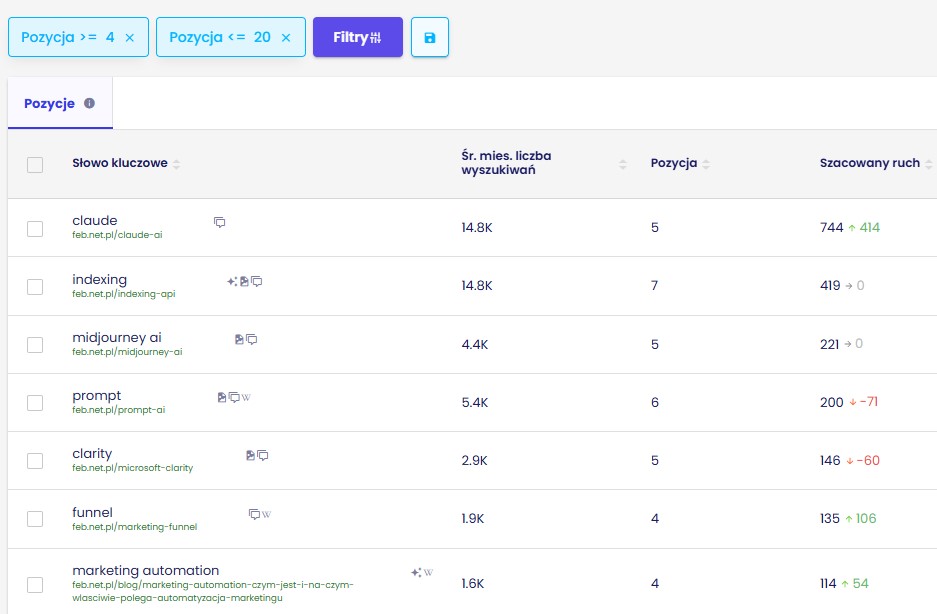Click the W Wikipedia icon in prompt row
Image resolution: width=937 pixels, height=614 pixels.
(246, 397)
